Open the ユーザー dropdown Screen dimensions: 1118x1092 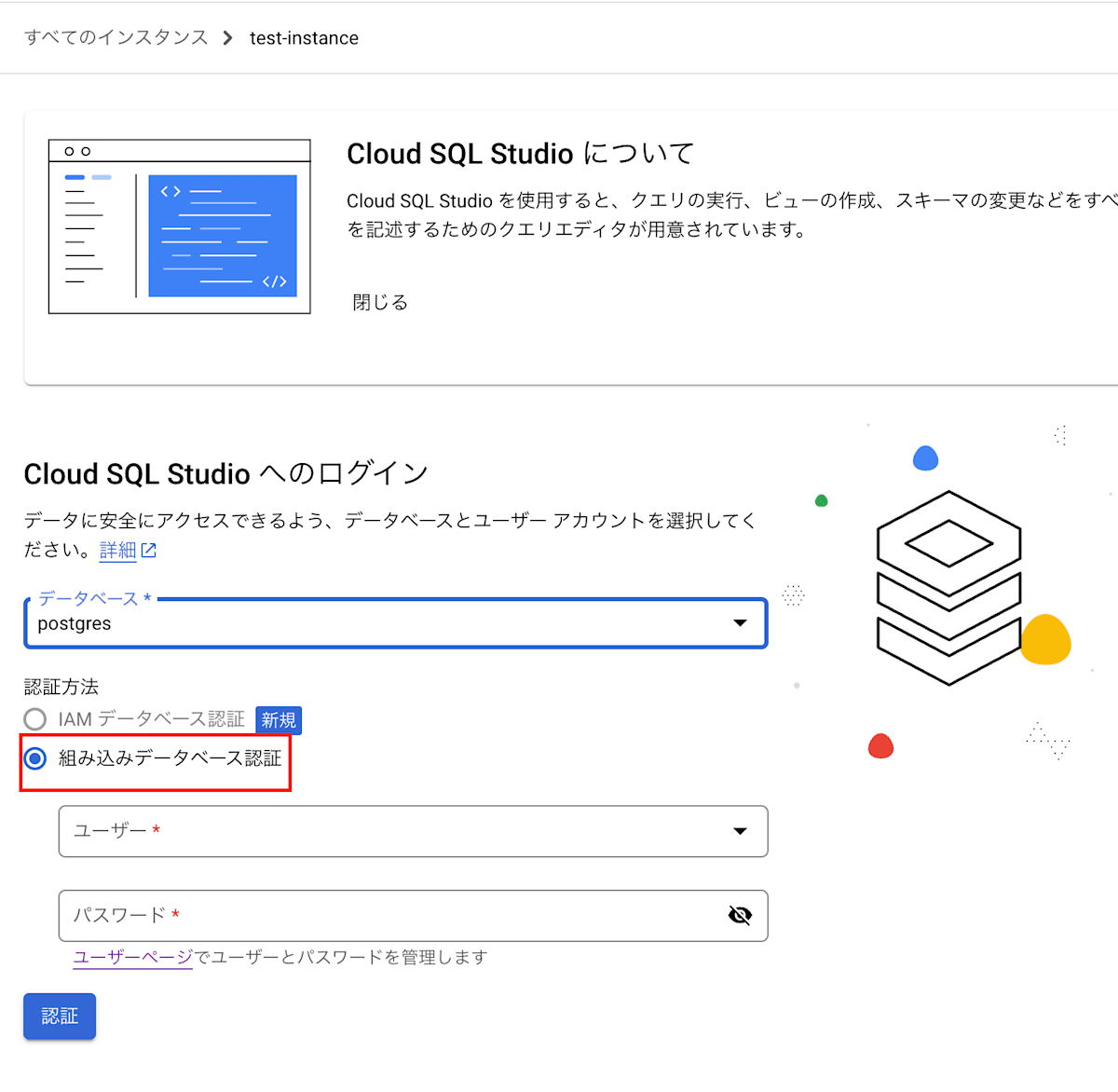pos(413,831)
